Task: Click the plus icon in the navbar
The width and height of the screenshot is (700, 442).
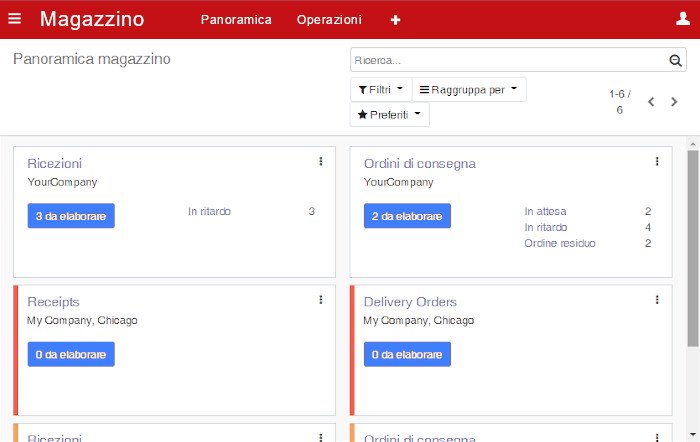Action: [395, 20]
